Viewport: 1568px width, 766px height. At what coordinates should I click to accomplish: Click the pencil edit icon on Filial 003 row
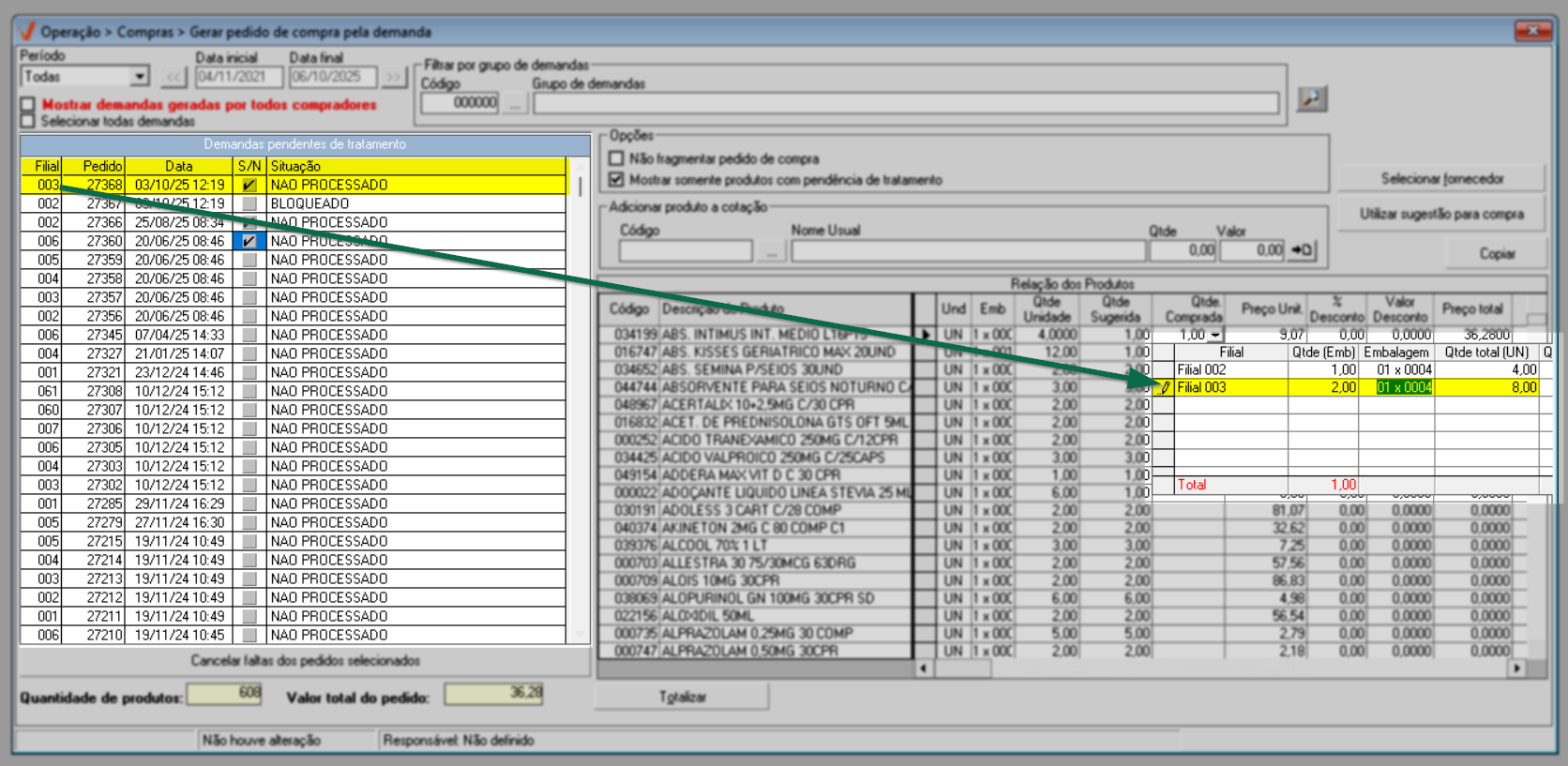[x=1164, y=387]
